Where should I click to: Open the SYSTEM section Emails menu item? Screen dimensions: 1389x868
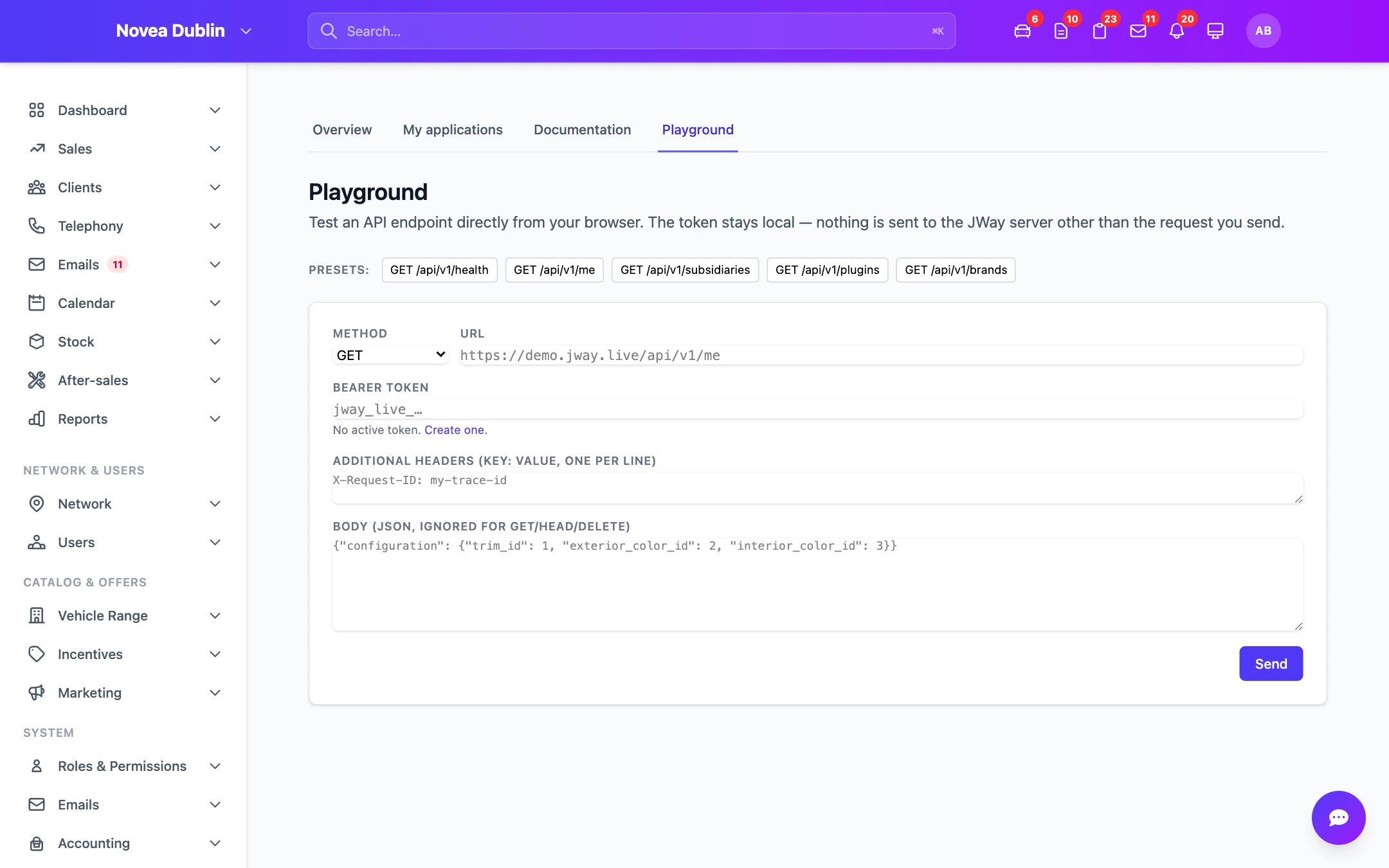coord(123,804)
